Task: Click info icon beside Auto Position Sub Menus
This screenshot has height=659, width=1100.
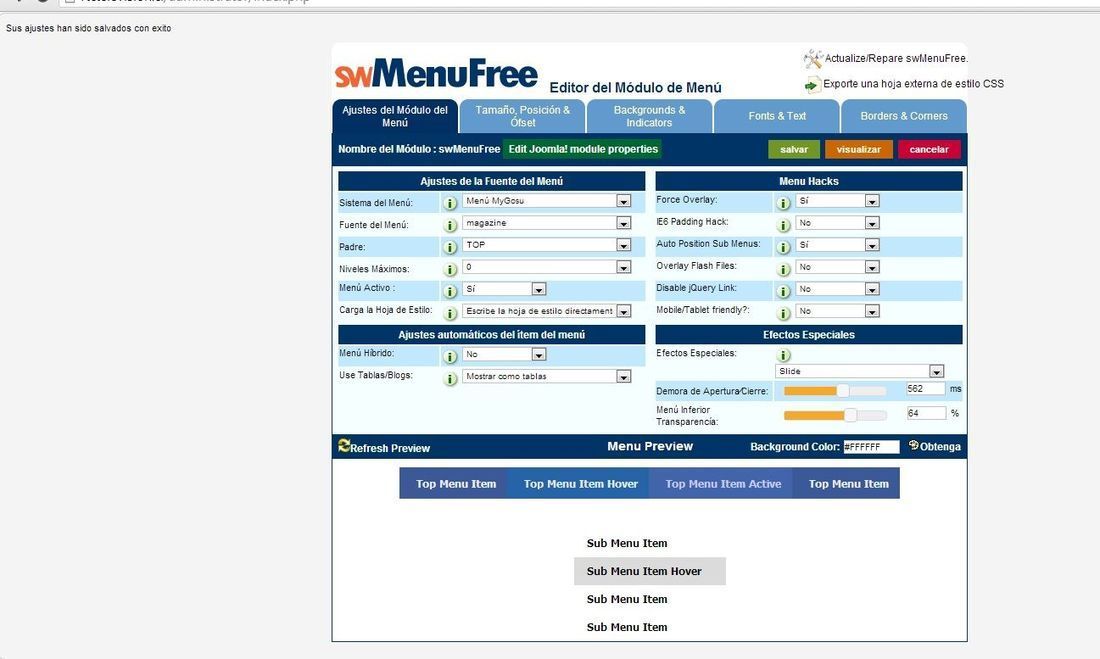Action: click(x=783, y=248)
